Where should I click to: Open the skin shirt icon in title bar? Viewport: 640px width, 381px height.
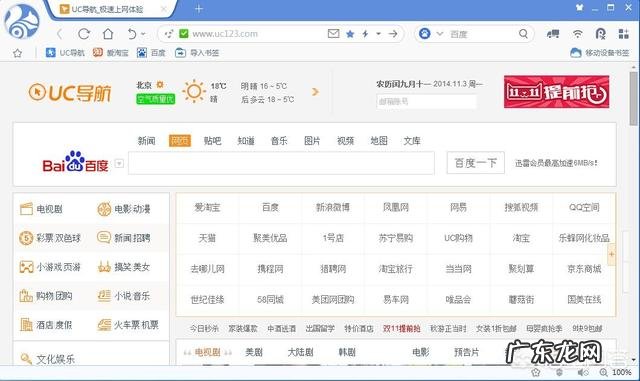pos(579,7)
